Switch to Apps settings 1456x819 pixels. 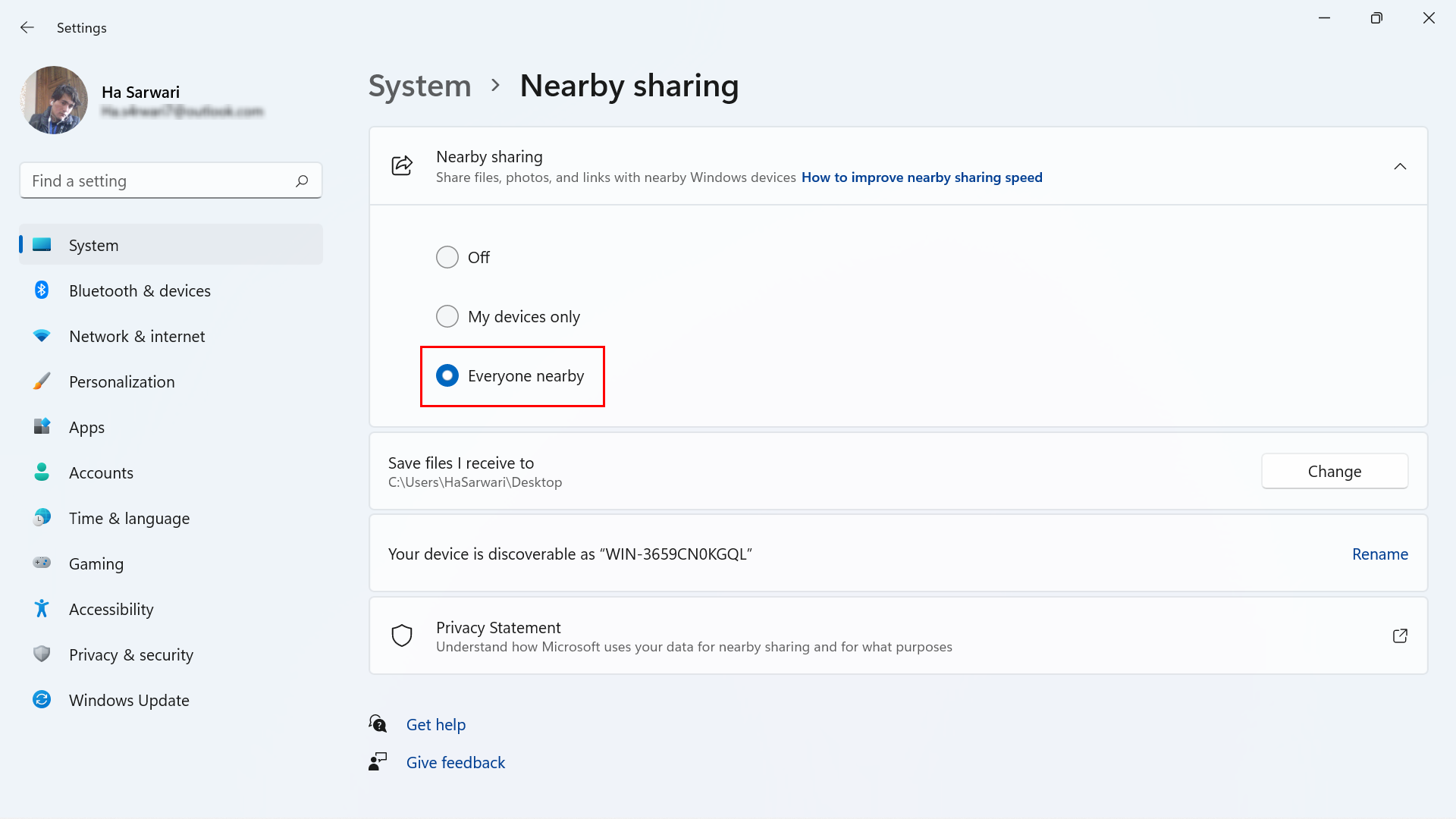[42, 427]
